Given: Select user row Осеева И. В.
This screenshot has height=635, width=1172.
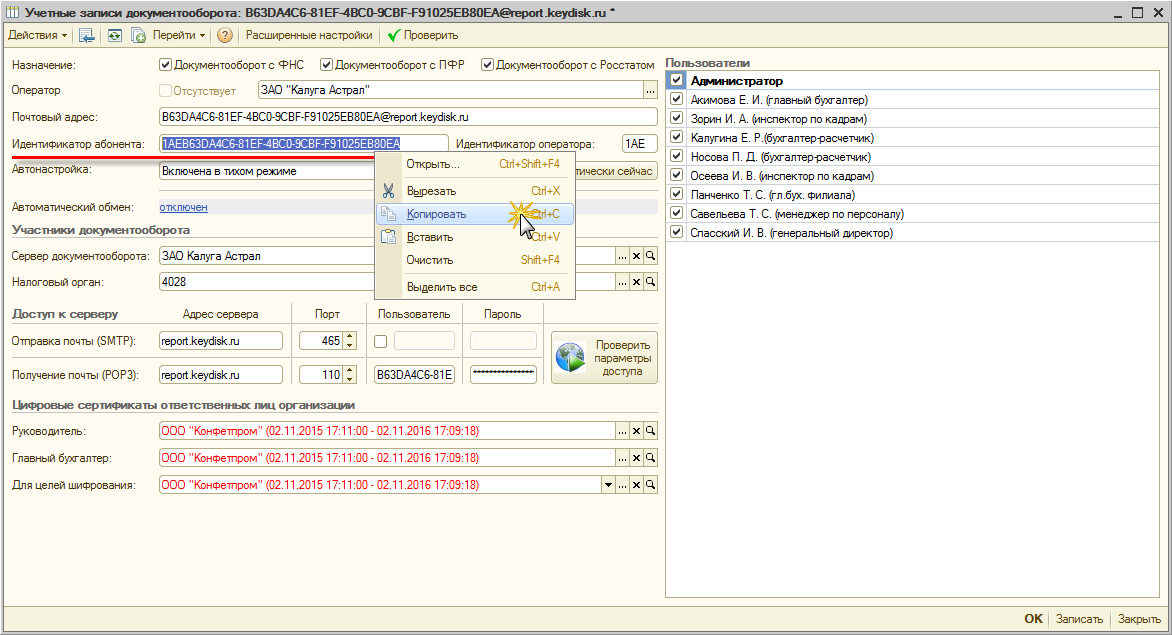Looking at the screenshot, I should (912, 176).
